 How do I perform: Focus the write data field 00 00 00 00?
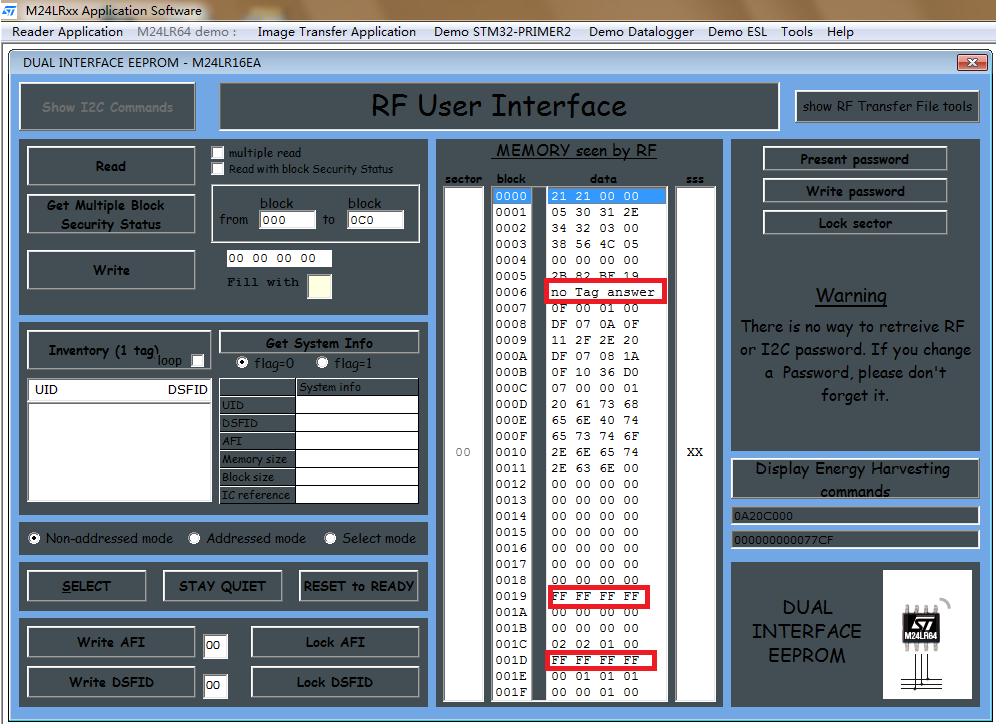pos(279,258)
